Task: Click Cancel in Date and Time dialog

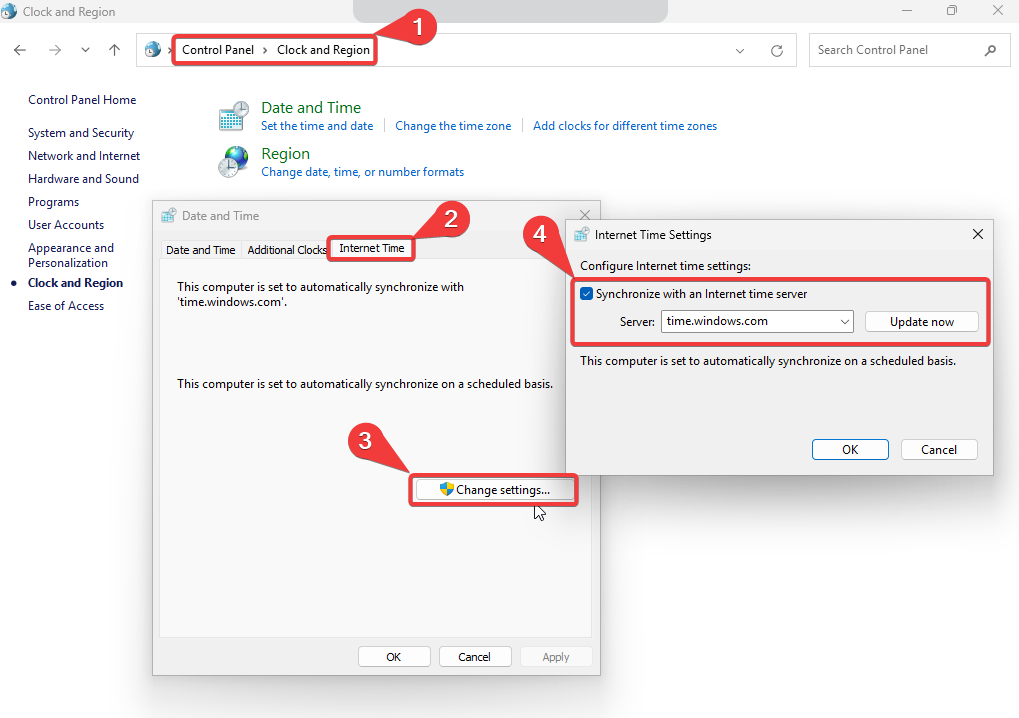Action: tap(474, 657)
